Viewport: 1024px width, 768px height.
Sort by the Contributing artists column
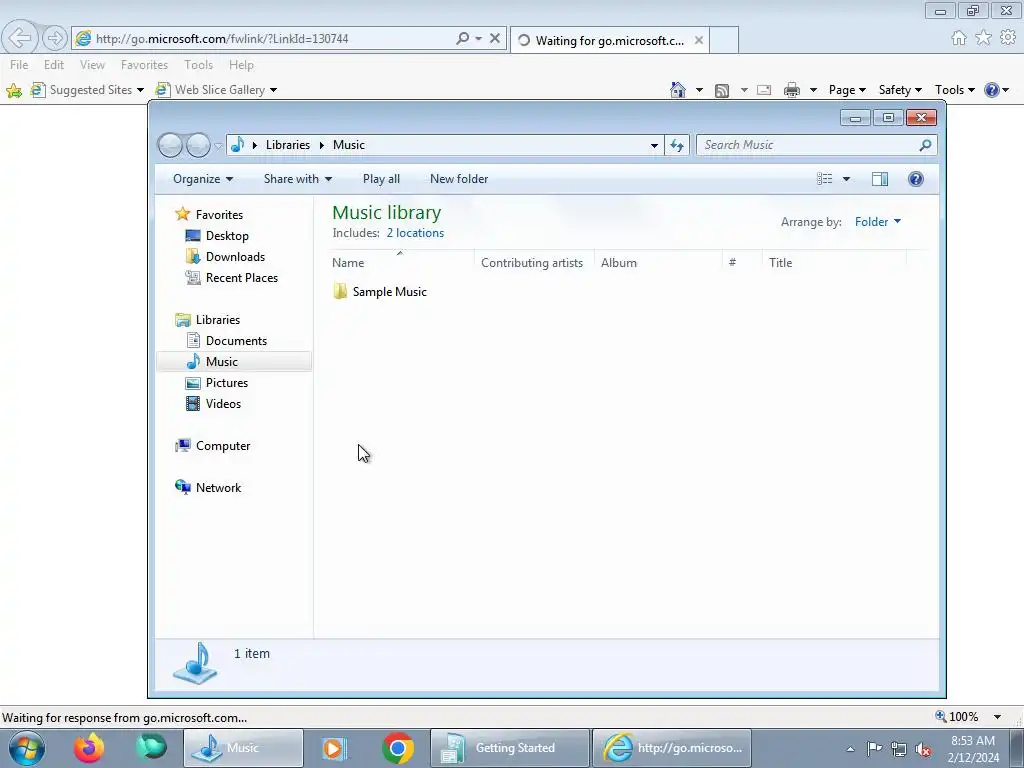pyautogui.click(x=532, y=263)
